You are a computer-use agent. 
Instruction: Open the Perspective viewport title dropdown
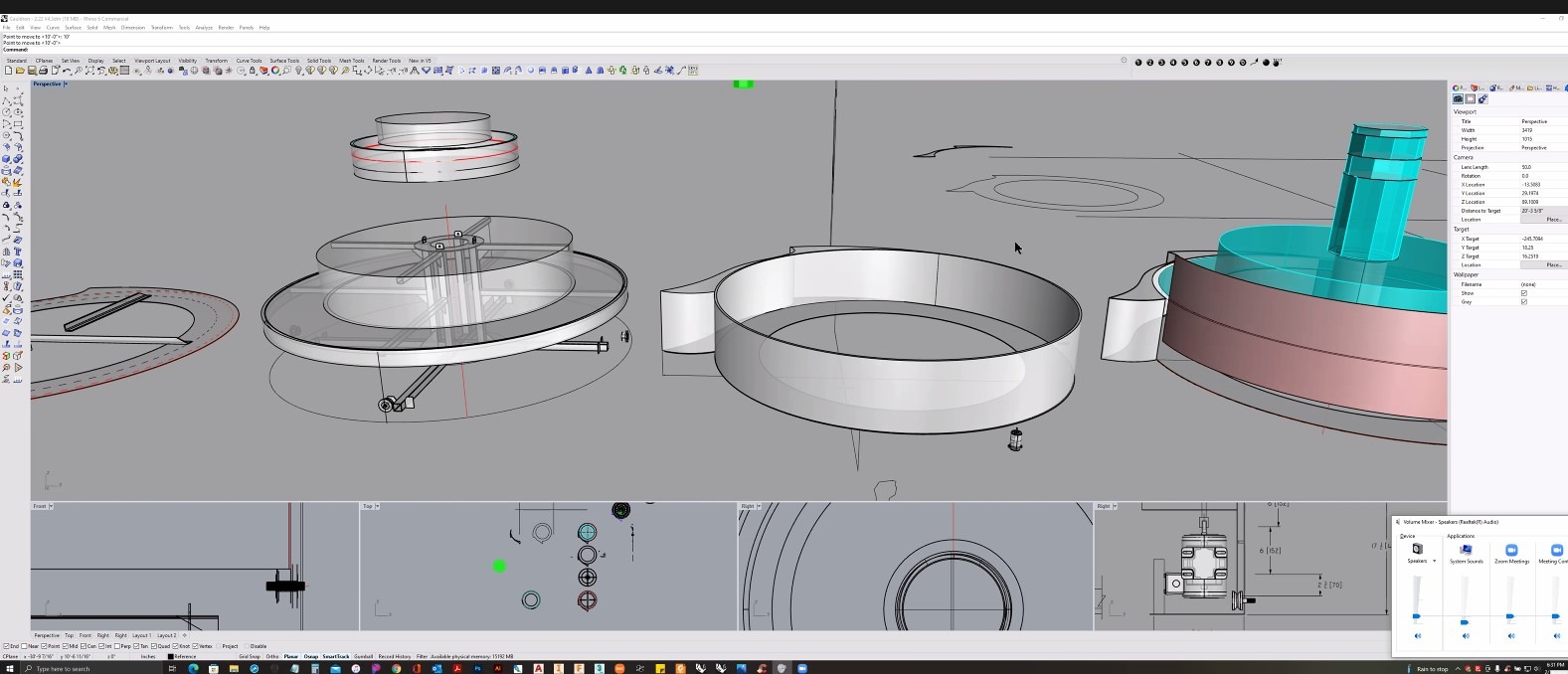click(66, 84)
